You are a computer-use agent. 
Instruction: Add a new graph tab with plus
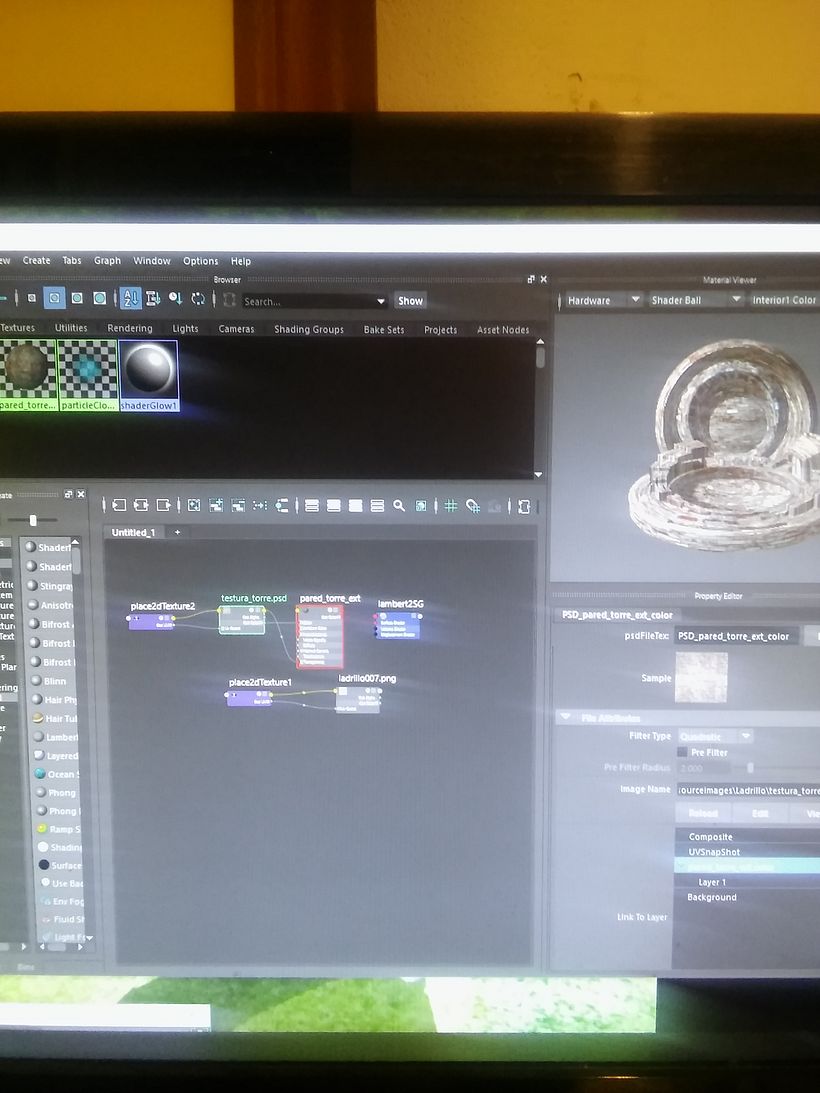[x=178, y=533]
